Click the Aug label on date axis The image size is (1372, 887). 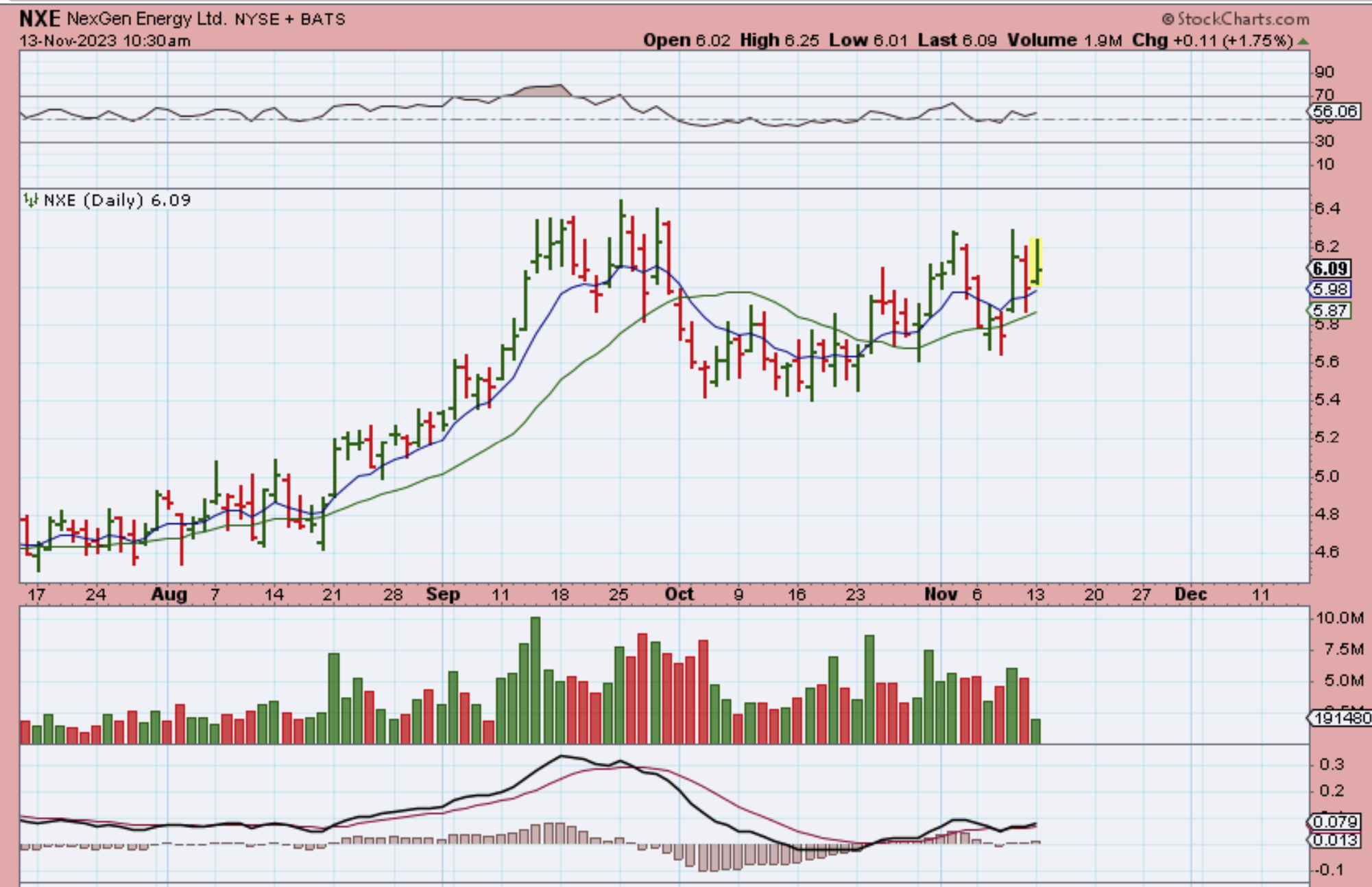point(169,594)
